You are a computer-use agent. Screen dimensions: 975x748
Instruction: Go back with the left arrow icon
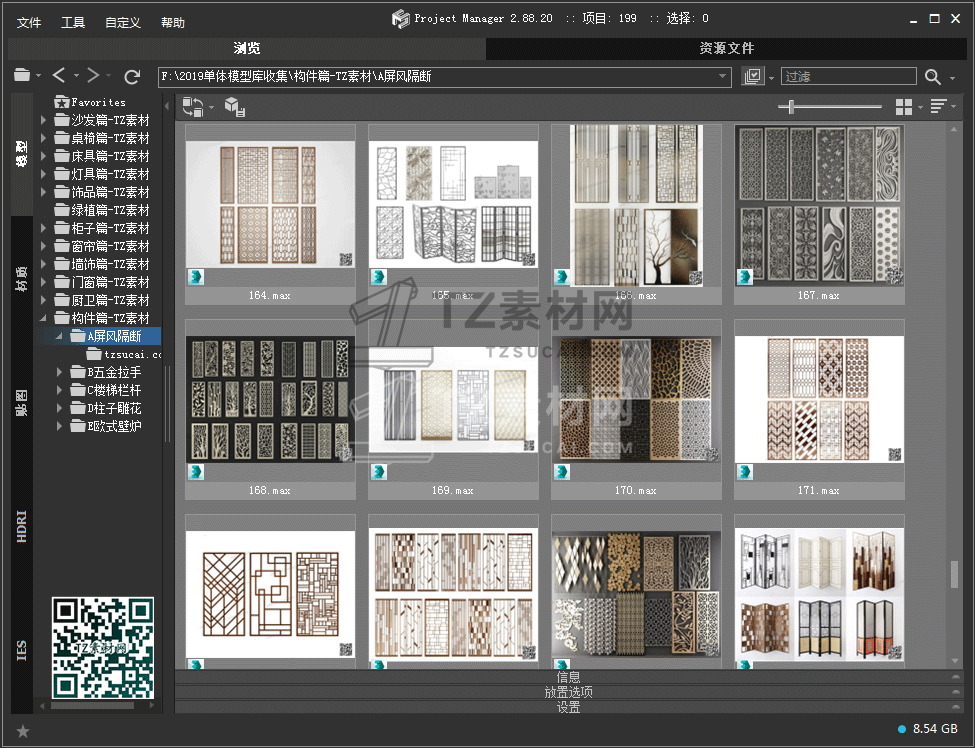(x=59, y=76)
